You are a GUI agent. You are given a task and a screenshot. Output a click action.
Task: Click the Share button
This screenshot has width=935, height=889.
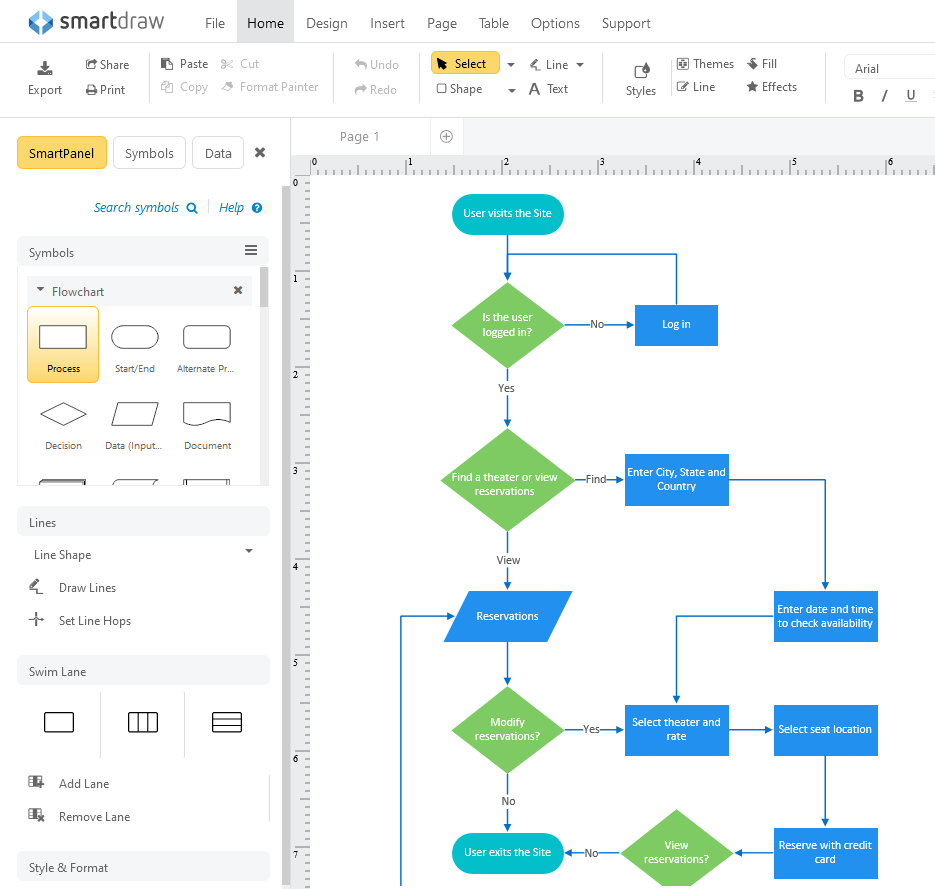(x=107, y=64)
